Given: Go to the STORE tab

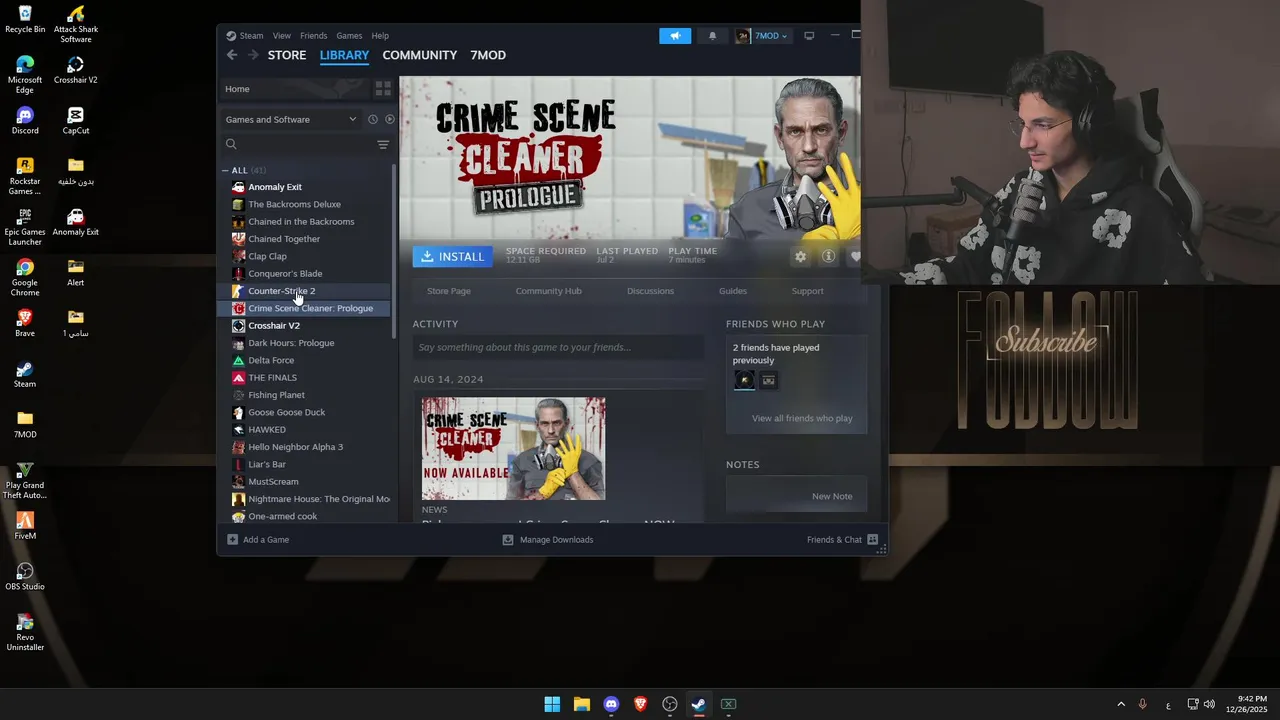Looking at the screenshot, I should 287,55.
